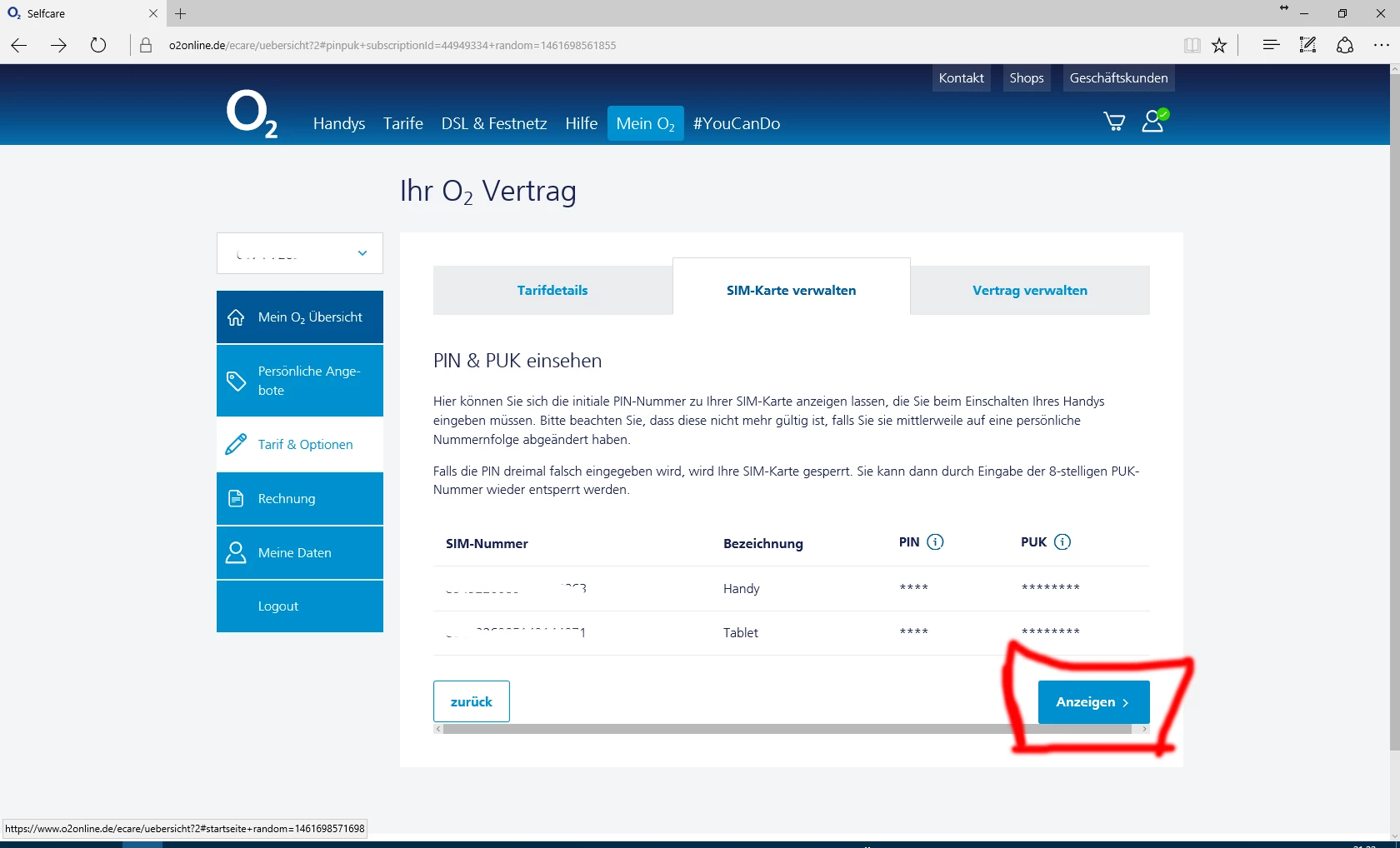Close the Selfcare browser tab

pos(153,13)
